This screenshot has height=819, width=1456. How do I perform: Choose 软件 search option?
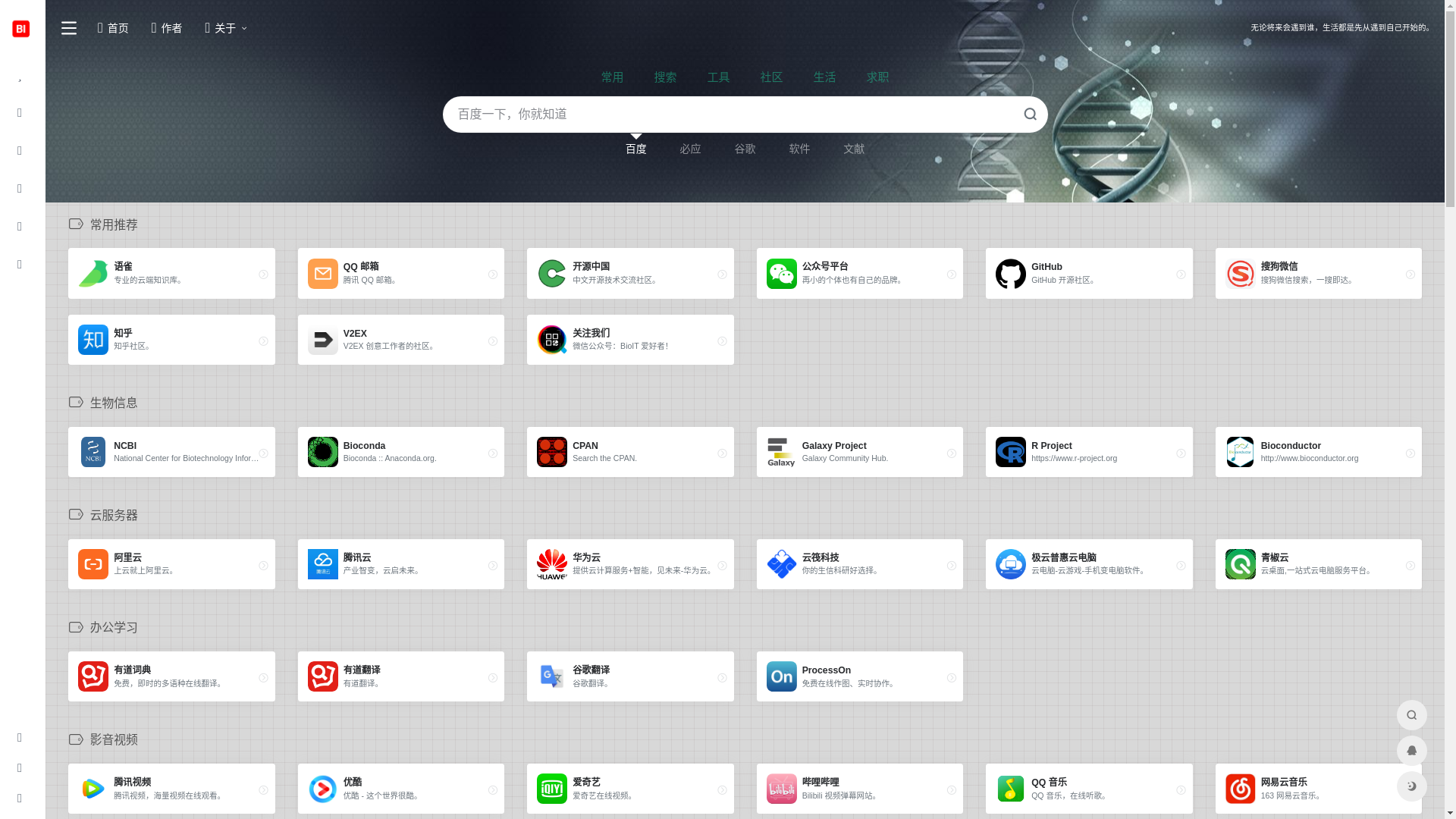pyautogui.click(x=800, y=149)
